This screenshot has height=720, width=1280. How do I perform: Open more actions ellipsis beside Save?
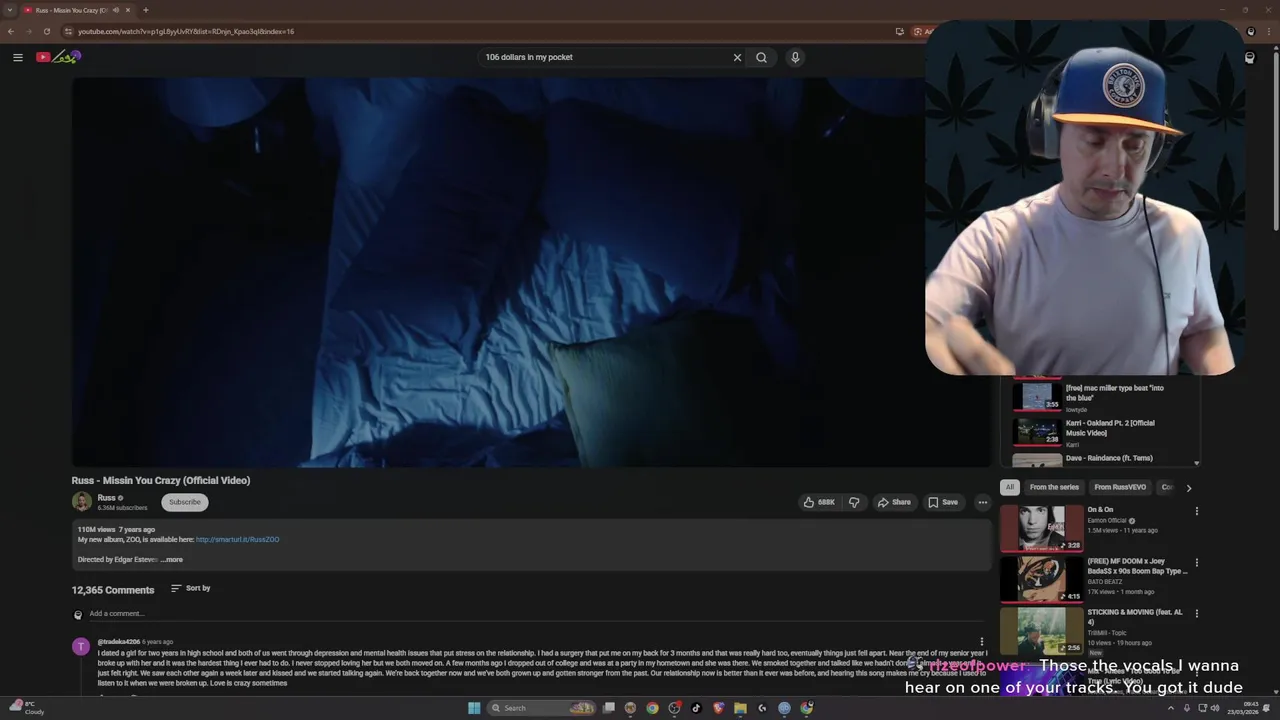click(x=983, y=502)
